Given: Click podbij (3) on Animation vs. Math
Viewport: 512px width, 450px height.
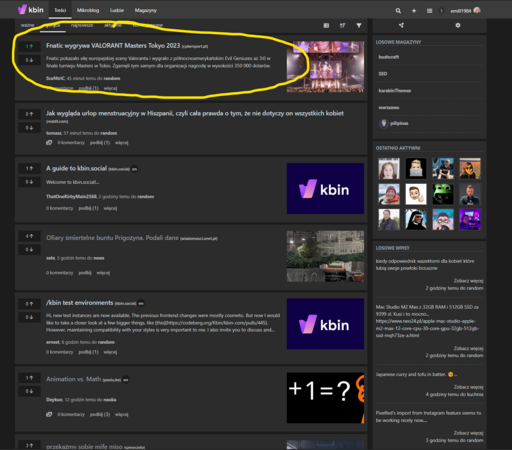Looking at the screenshot, I should tap(100, 414).
